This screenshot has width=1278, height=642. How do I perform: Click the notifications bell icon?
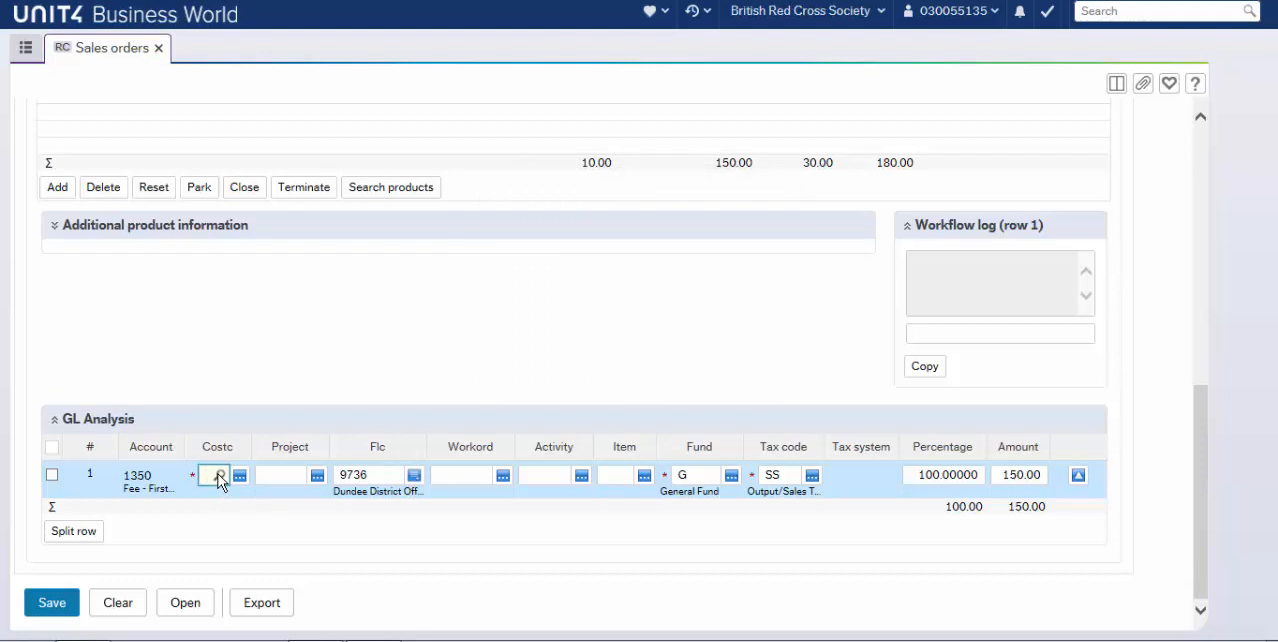(1020, 11)
